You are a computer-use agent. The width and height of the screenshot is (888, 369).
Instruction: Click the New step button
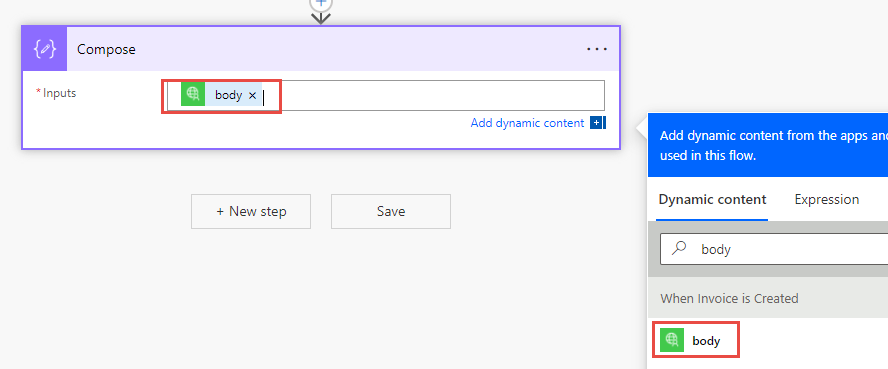point(251,212)
